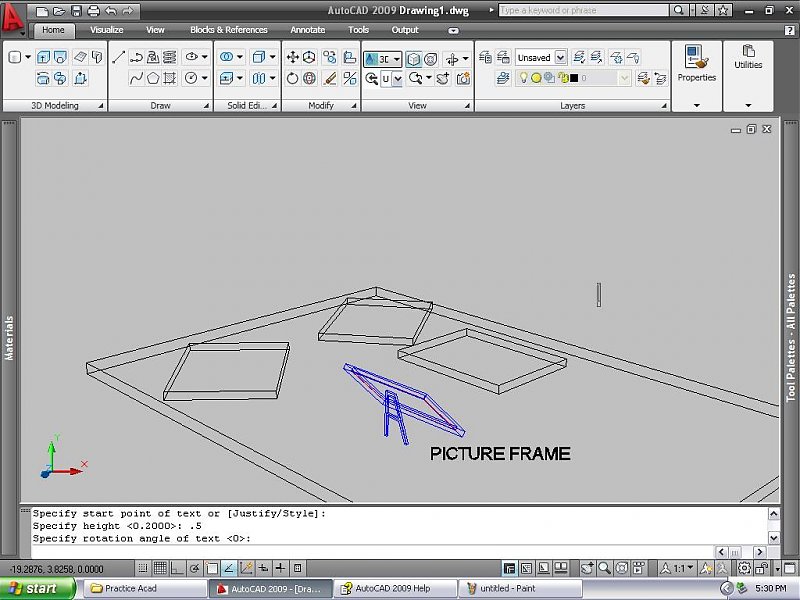Click the Match layer brush icon
Viewport: 800px width, 600px height.
644,79
